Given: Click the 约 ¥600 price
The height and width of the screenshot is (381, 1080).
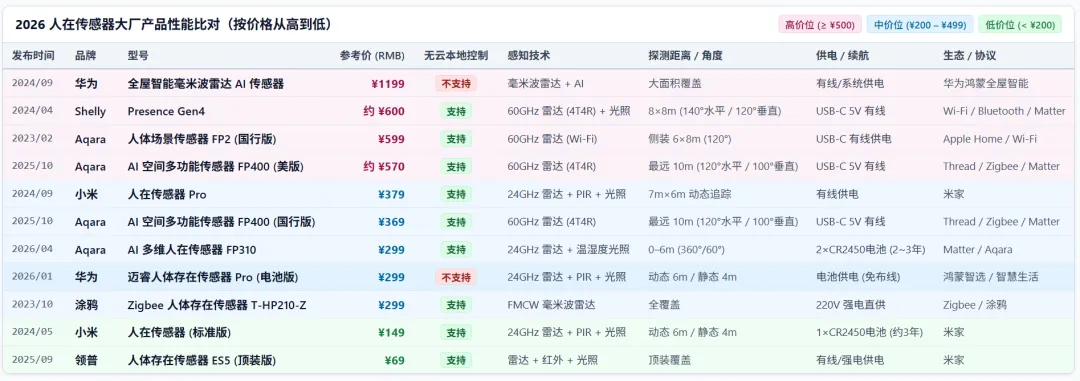Looking at the screenshot, I should (x=384, y=112).
